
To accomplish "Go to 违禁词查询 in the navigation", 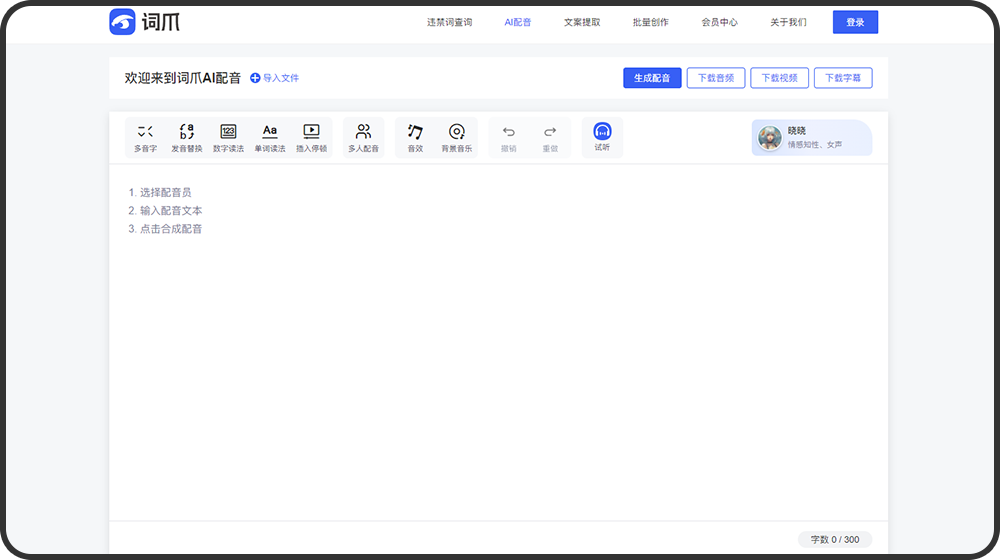I will coord(449,22).
